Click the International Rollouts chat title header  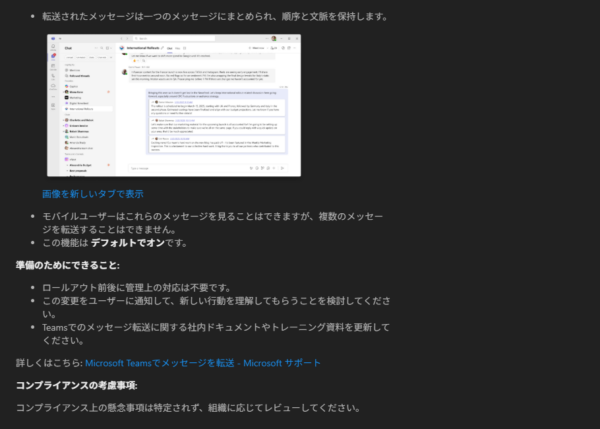[143, 47]
